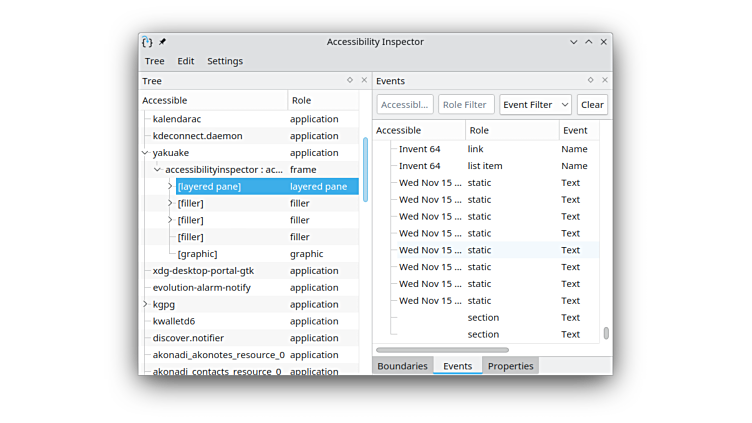Collapse the yakuake tree node

coord(145,153)
